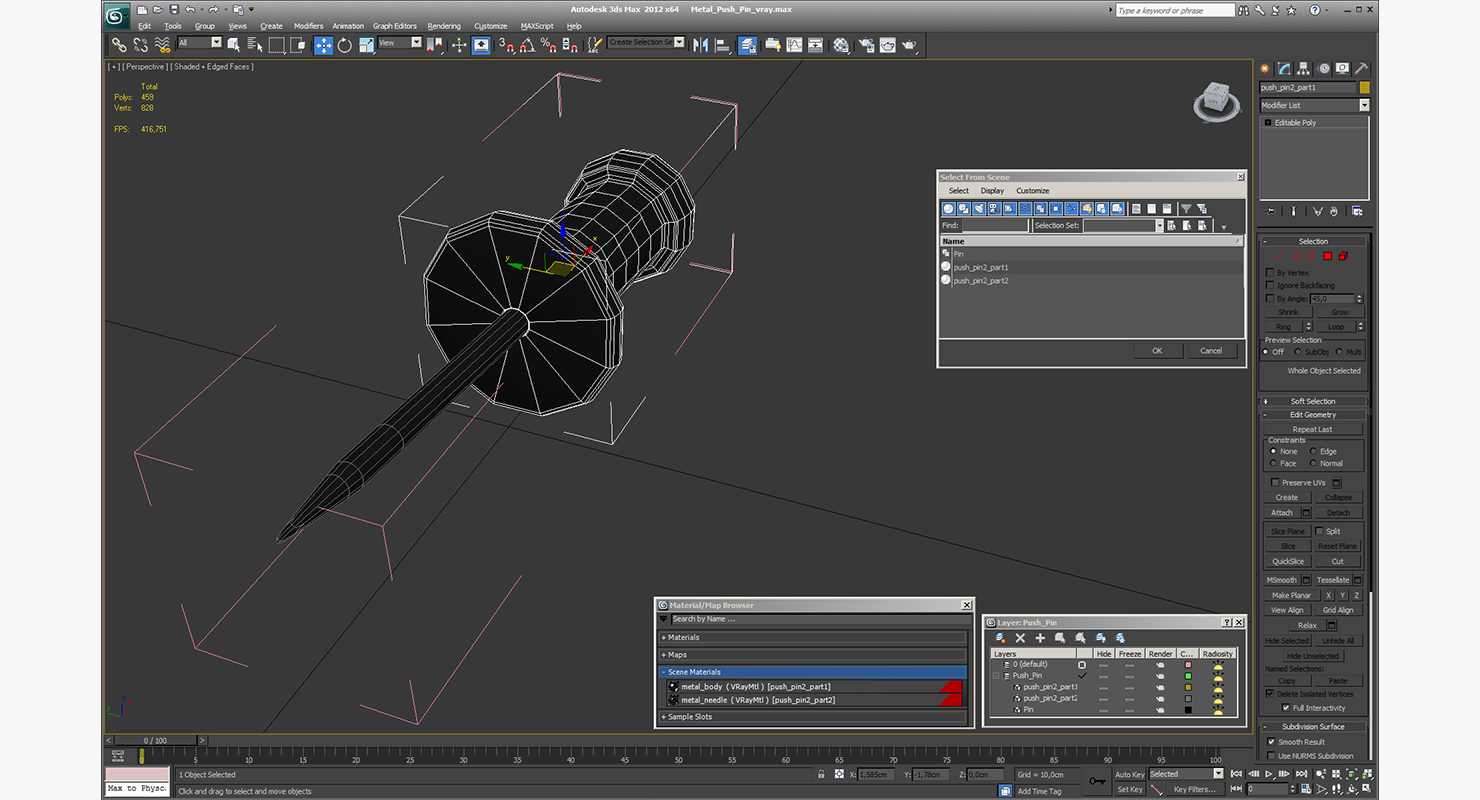This screenshot has height=800, width=1480.
Task: Uncheck the Smooth Result checkbox
Action: tap(1271, 742)
